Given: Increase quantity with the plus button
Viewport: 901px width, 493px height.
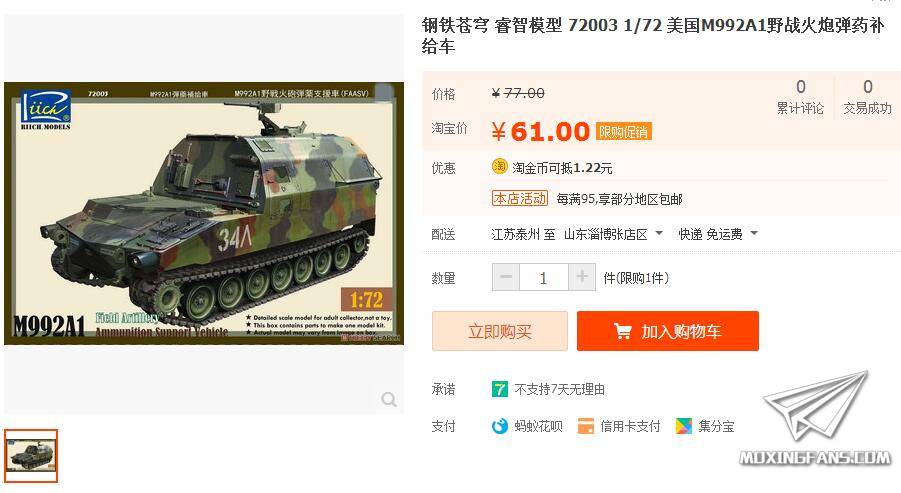Looking at the screenshot, I should click(x=582, y=278).
